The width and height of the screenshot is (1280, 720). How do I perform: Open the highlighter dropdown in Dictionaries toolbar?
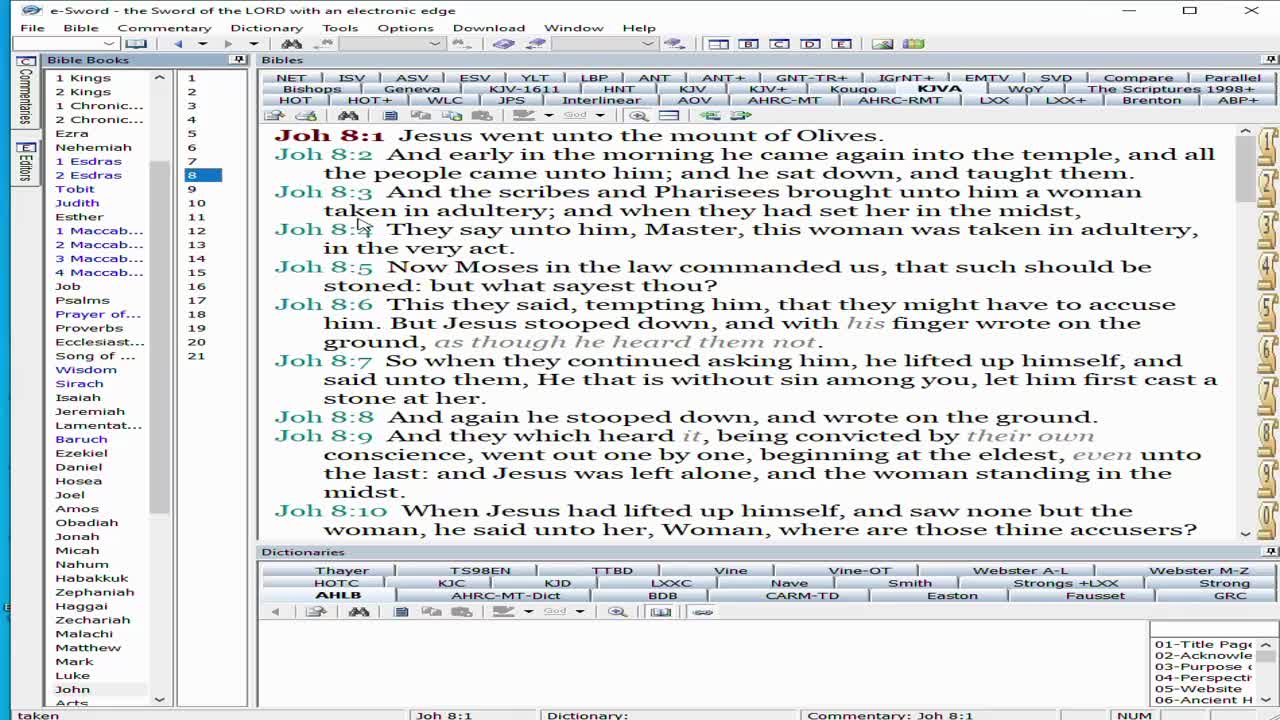click(528, 612)
